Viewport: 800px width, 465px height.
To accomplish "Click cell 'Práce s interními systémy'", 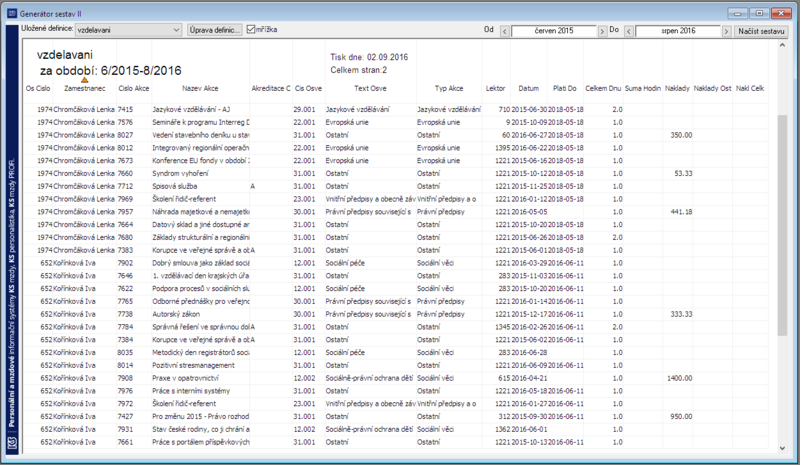I will point(191,391).
